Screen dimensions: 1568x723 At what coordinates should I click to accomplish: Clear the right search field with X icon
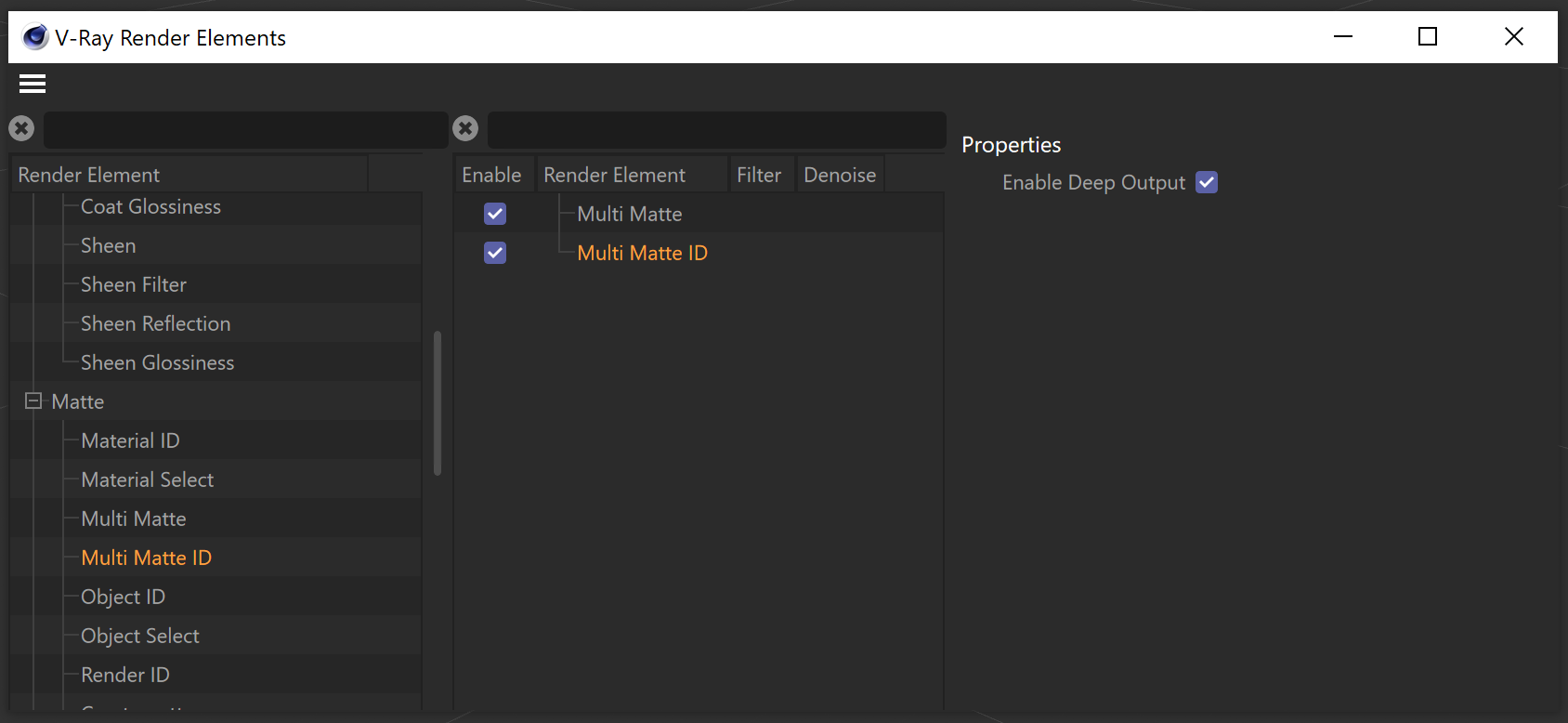[465, 128]
